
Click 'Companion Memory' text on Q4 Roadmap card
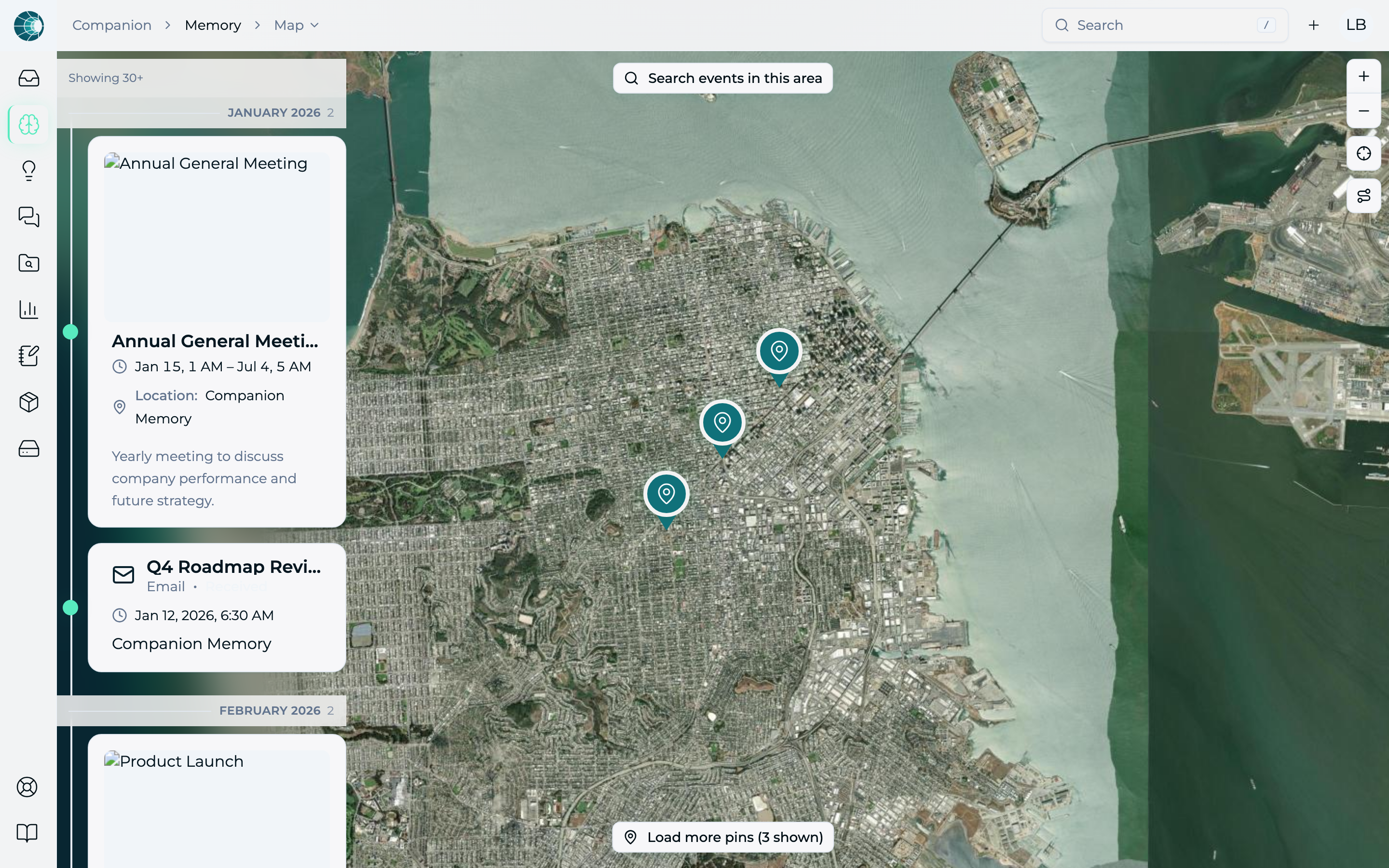[191, 644]
